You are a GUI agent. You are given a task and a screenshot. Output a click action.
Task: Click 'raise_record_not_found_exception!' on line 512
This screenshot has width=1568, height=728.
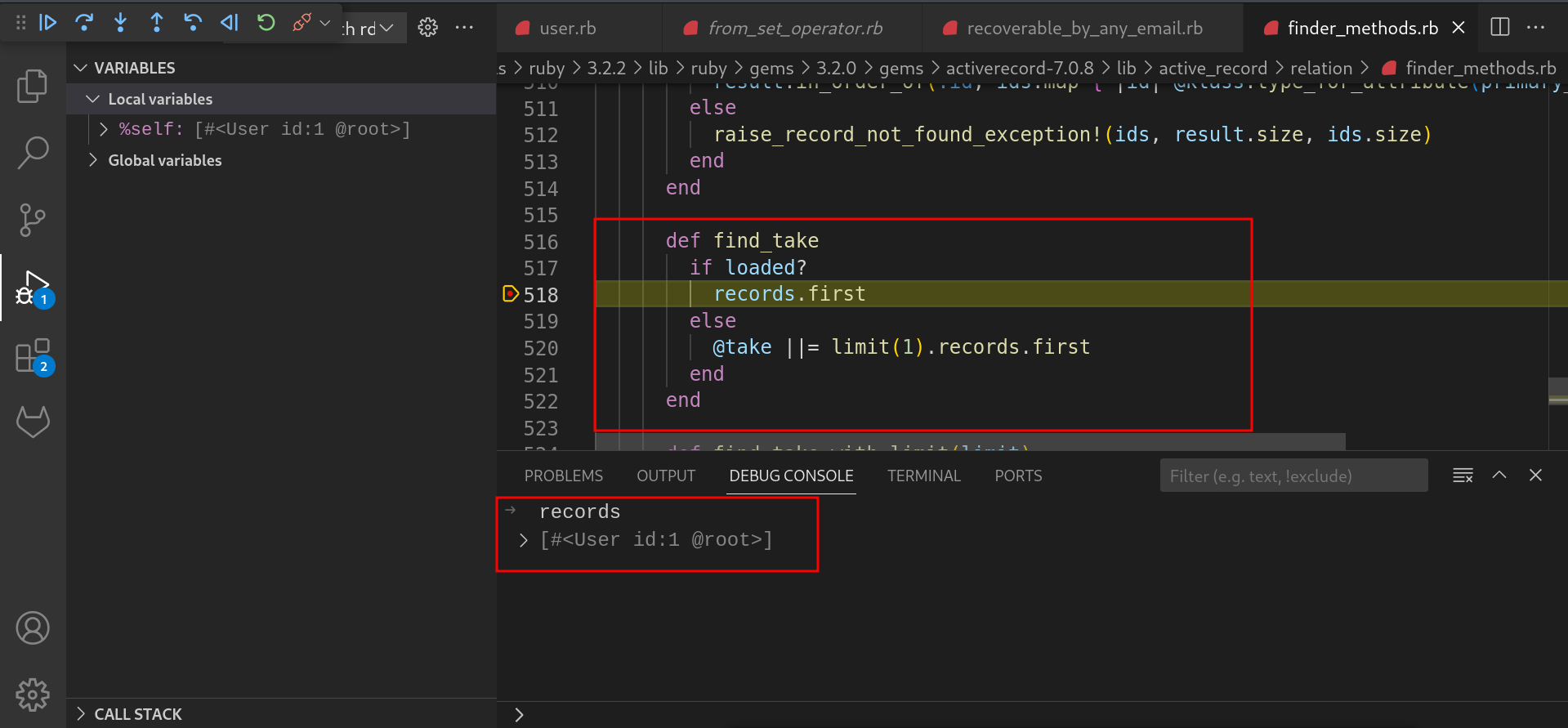click(907, 134)
